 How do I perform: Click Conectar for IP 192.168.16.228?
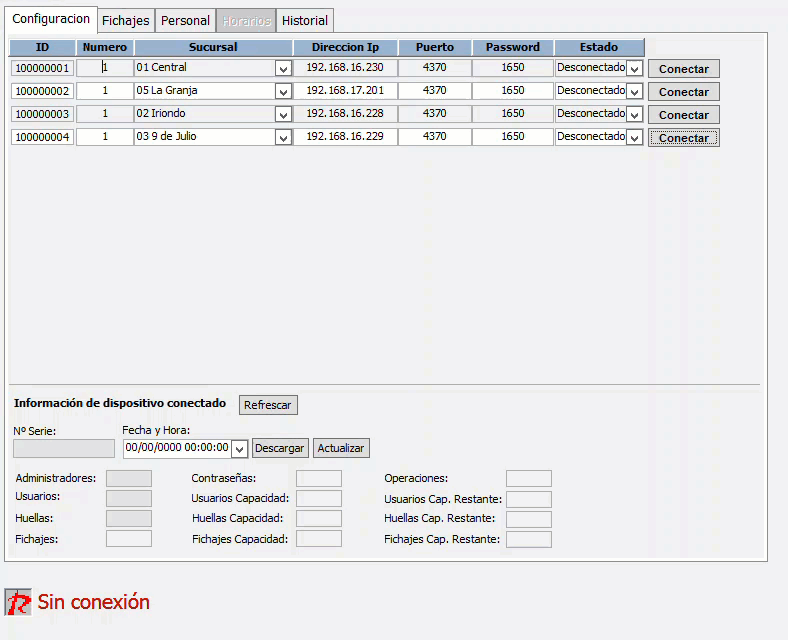click(x=683, y=115)
